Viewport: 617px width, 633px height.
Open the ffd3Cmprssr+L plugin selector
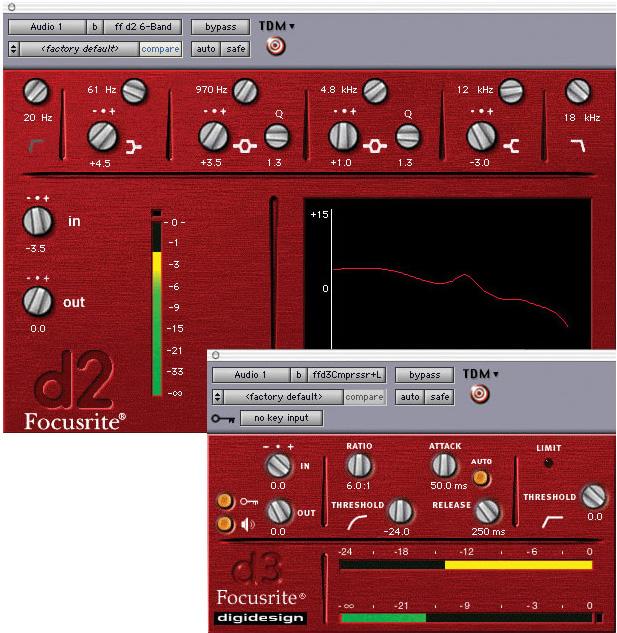(x=346, y=375)
